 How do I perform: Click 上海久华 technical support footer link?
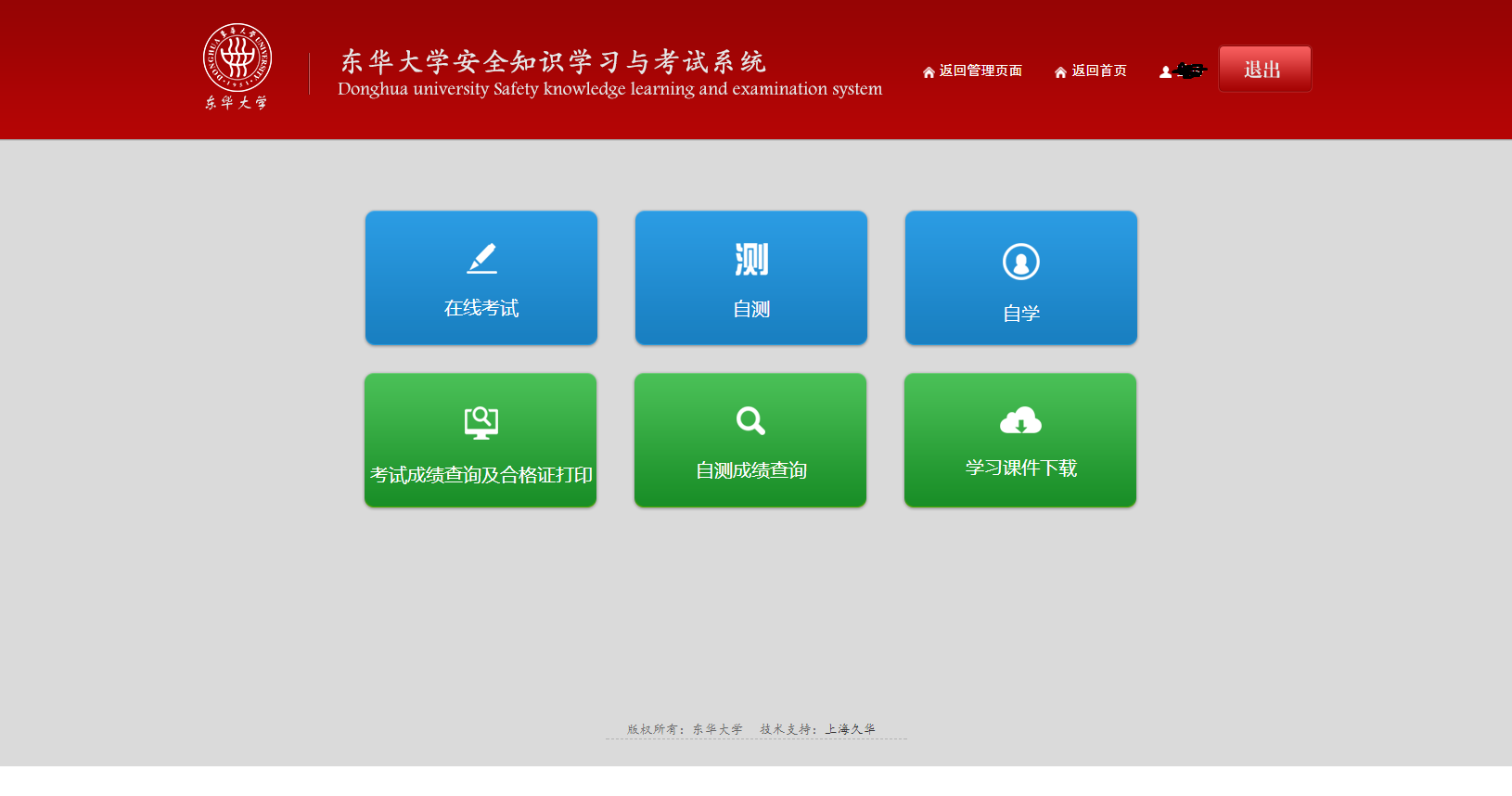850,729
